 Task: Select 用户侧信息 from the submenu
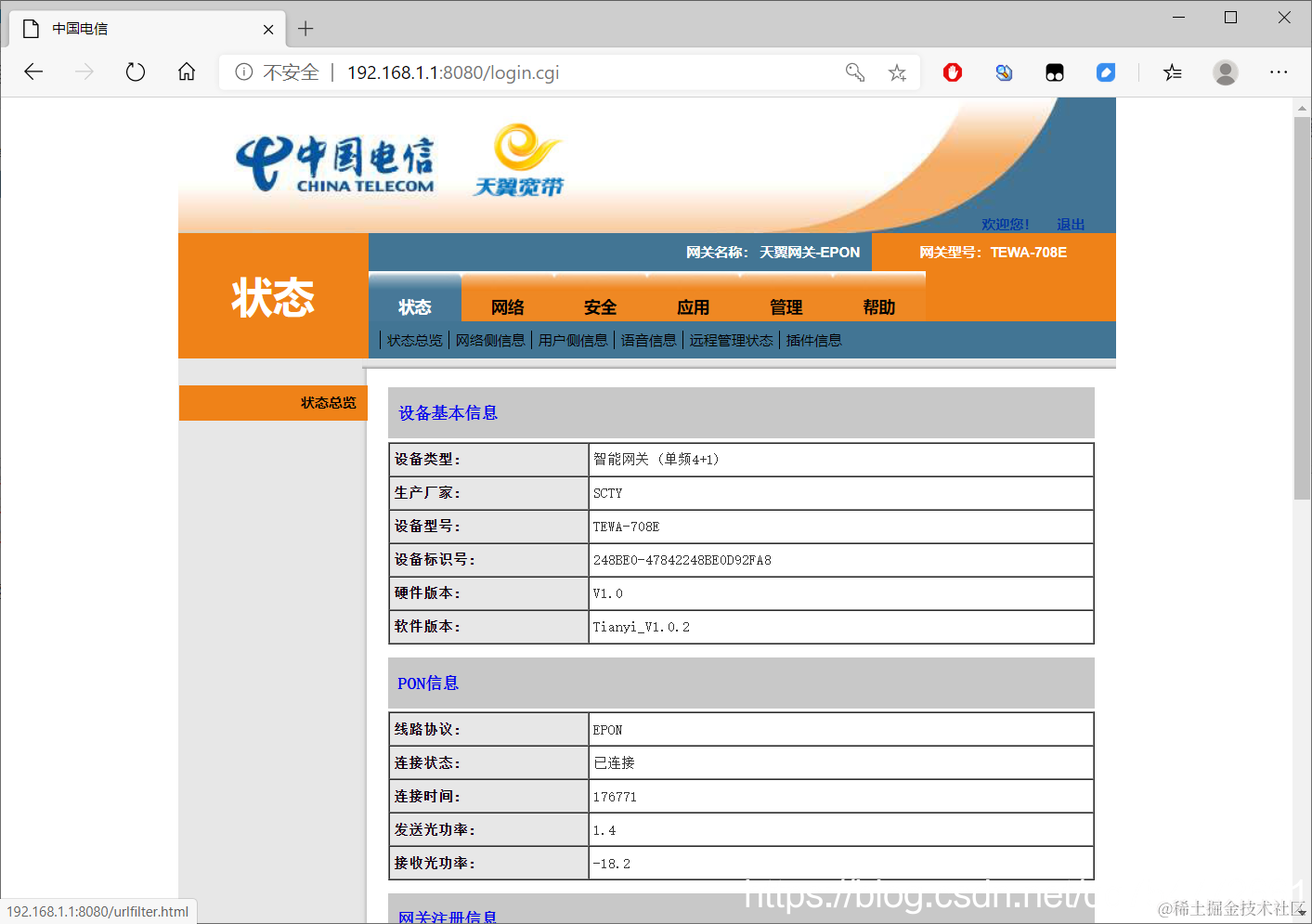coord(573,340)
